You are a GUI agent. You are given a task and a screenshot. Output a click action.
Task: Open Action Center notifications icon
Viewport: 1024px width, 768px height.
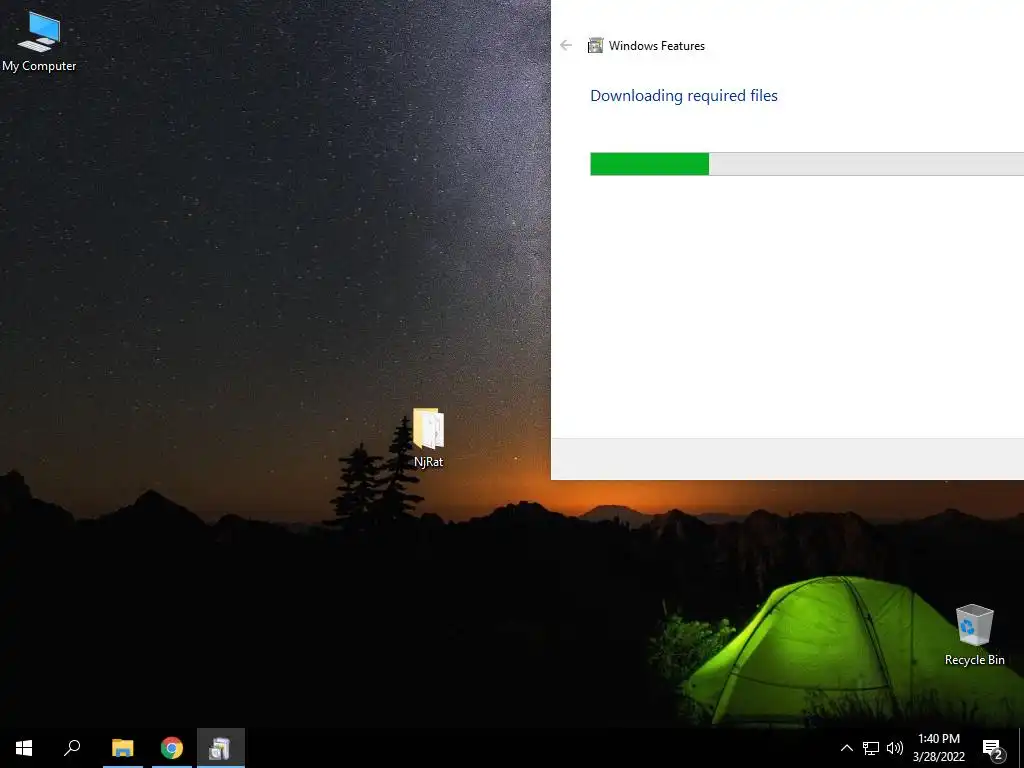(993, 748)
